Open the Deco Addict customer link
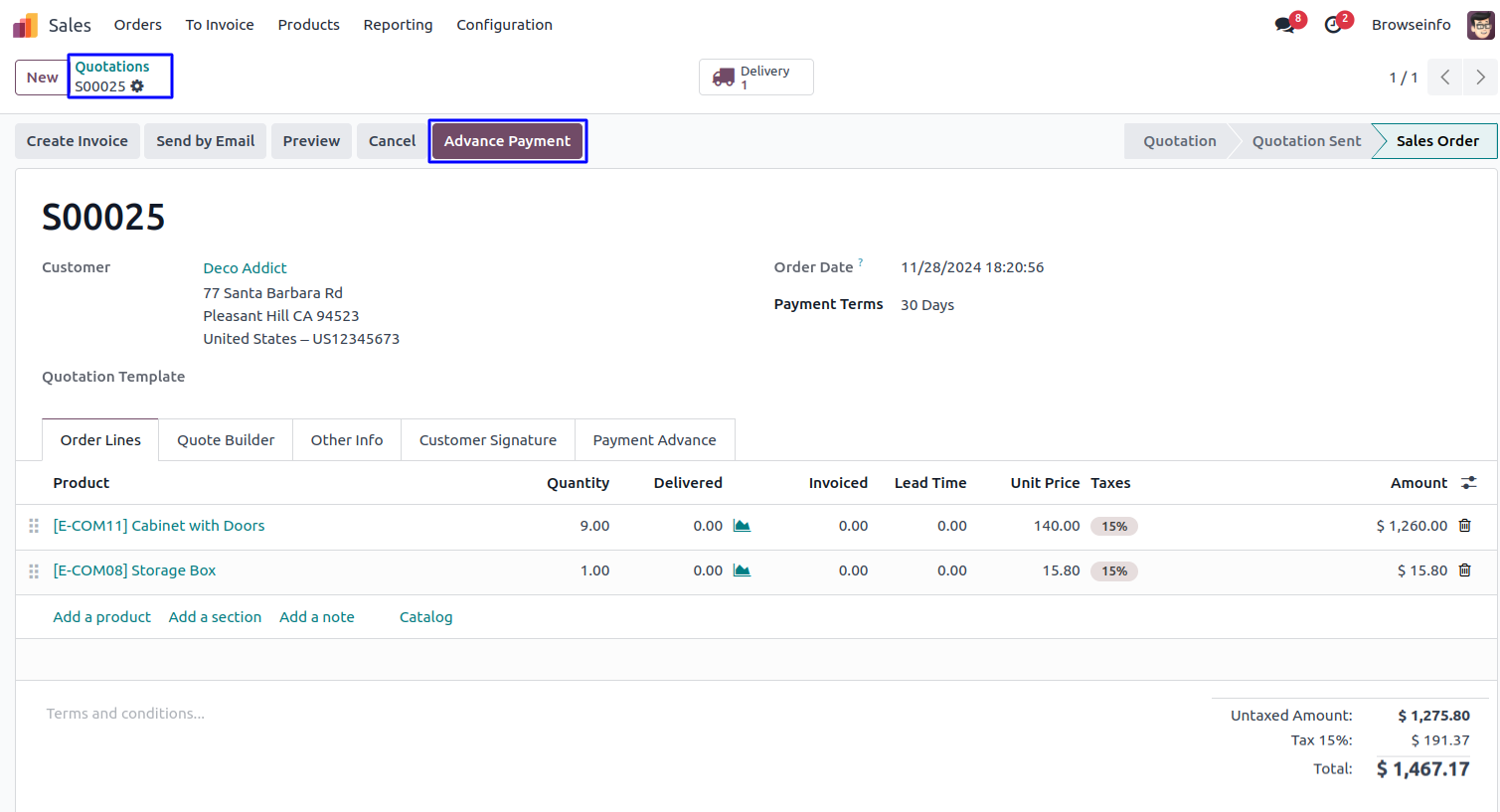Image resolution: width=1500 pixels, height=812 pixels. coord(245,268)
